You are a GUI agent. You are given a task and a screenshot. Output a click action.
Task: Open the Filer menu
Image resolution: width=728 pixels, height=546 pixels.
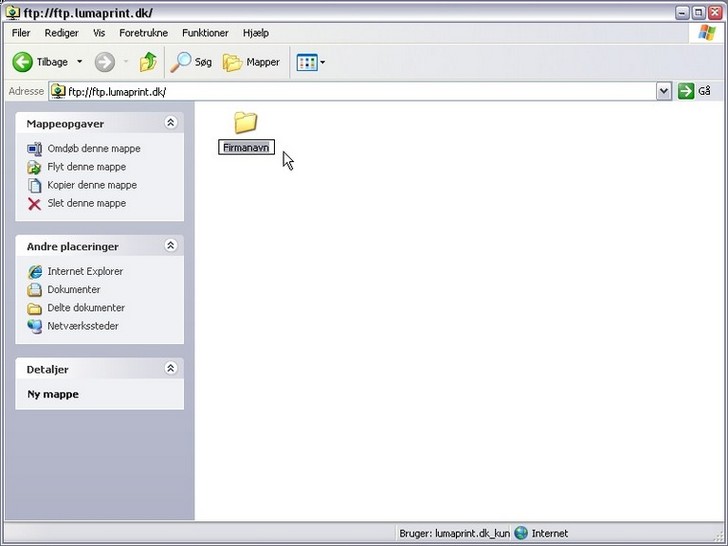21,33
